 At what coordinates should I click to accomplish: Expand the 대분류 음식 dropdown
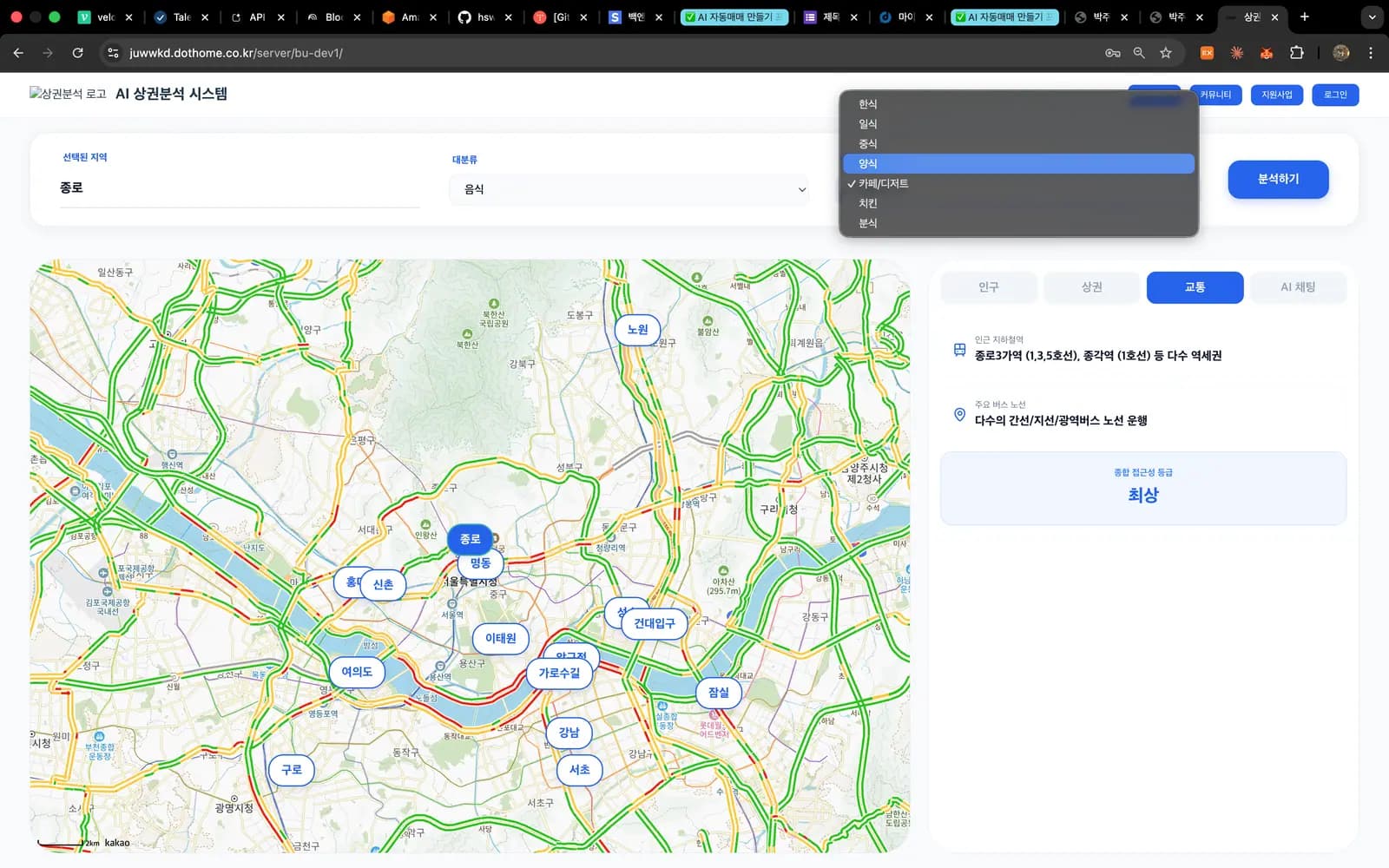click(x=629, y=189)
